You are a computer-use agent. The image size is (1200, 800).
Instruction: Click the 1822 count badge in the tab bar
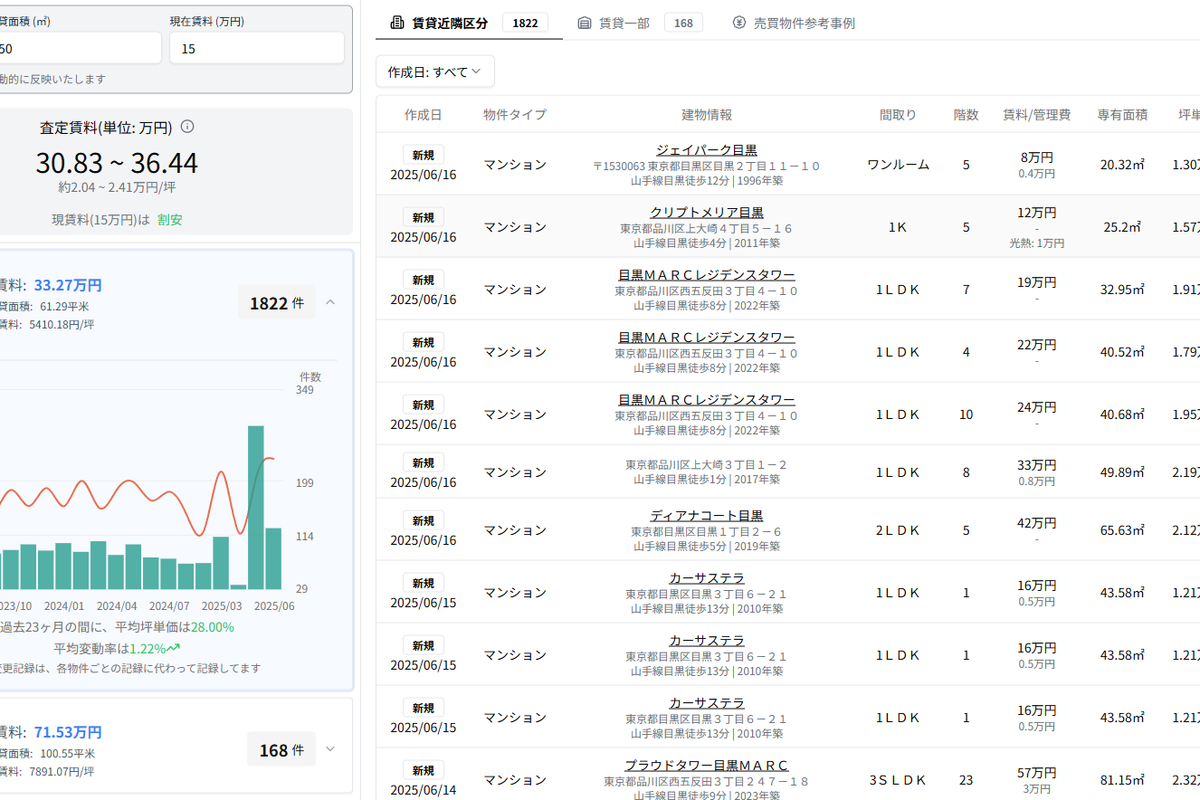pos(528,22)
